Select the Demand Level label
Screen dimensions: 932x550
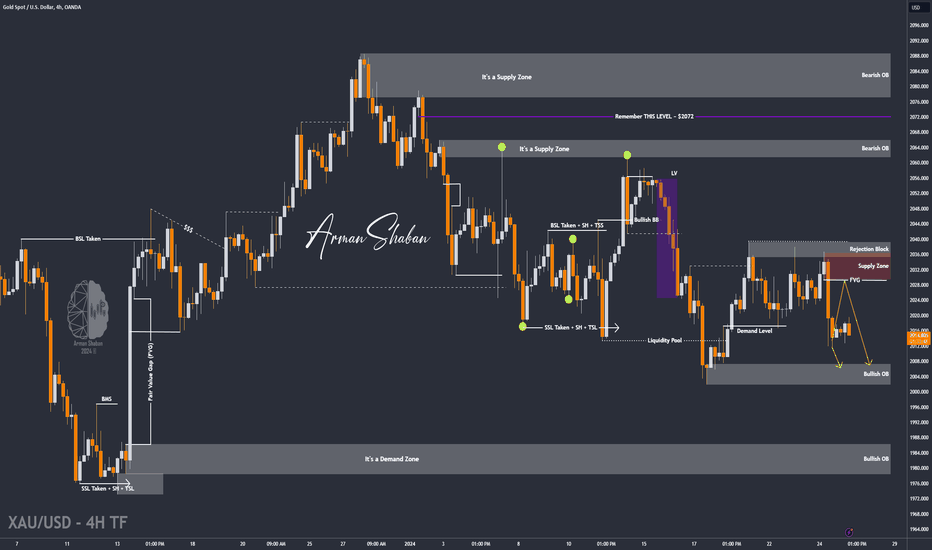tap(754, 331)
